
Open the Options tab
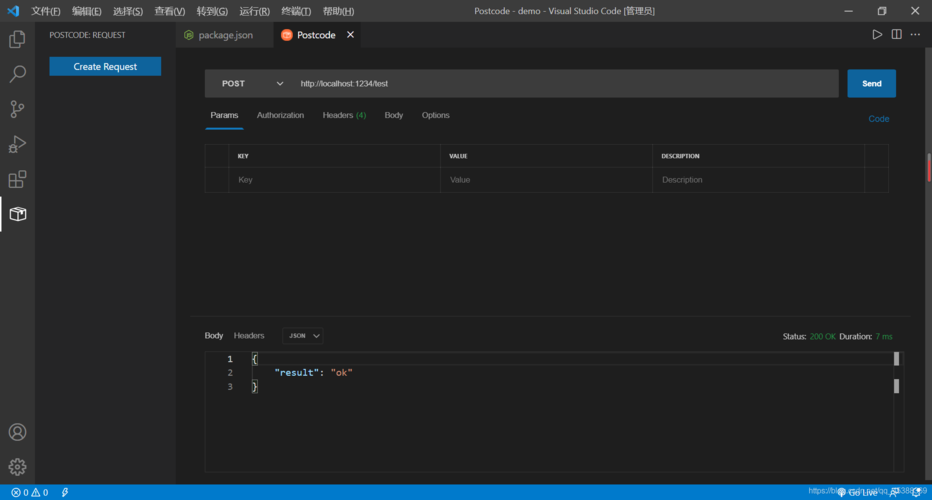pos(436,115)
